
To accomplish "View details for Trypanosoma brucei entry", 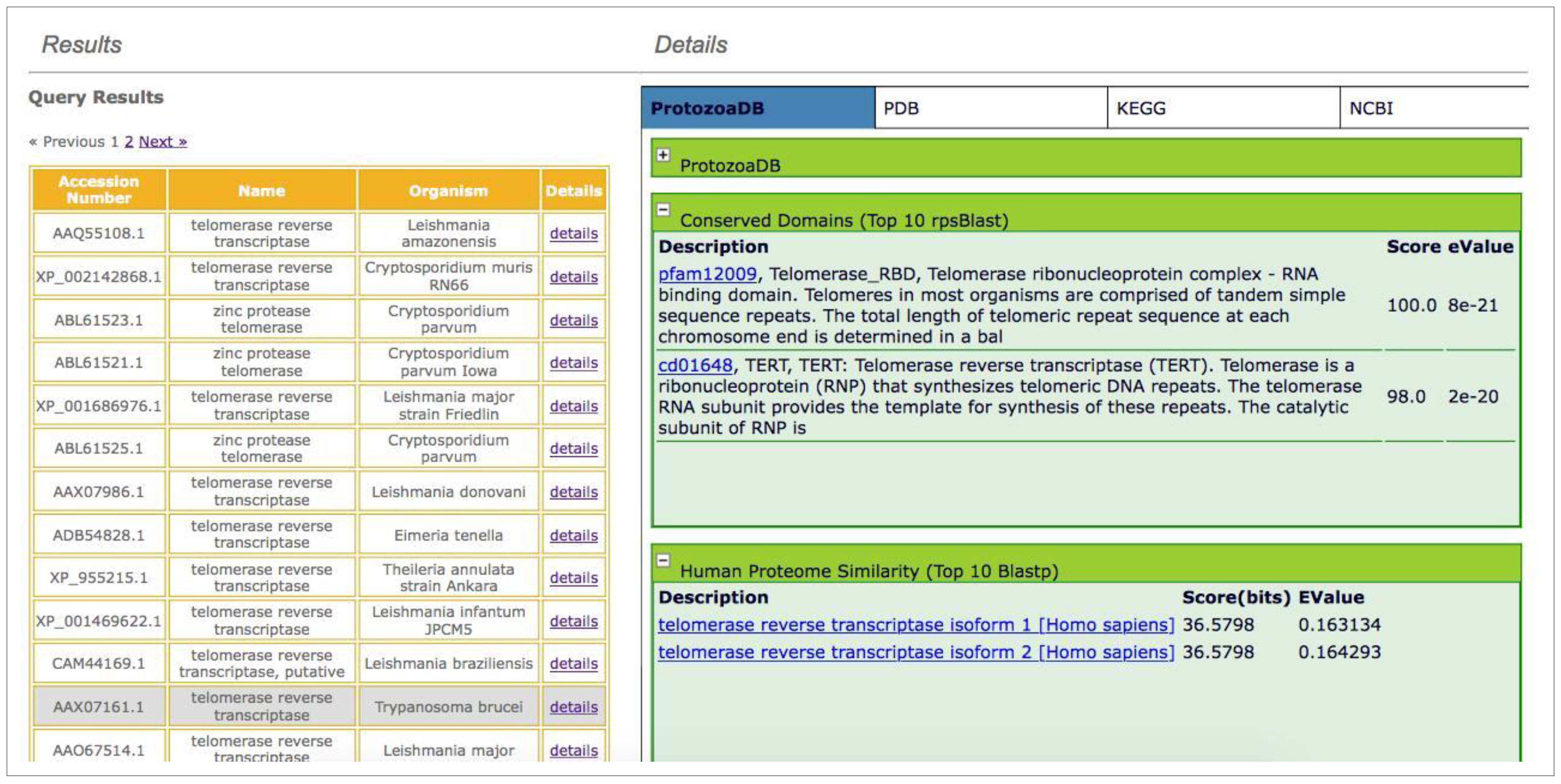I will [x=573, y=707].
